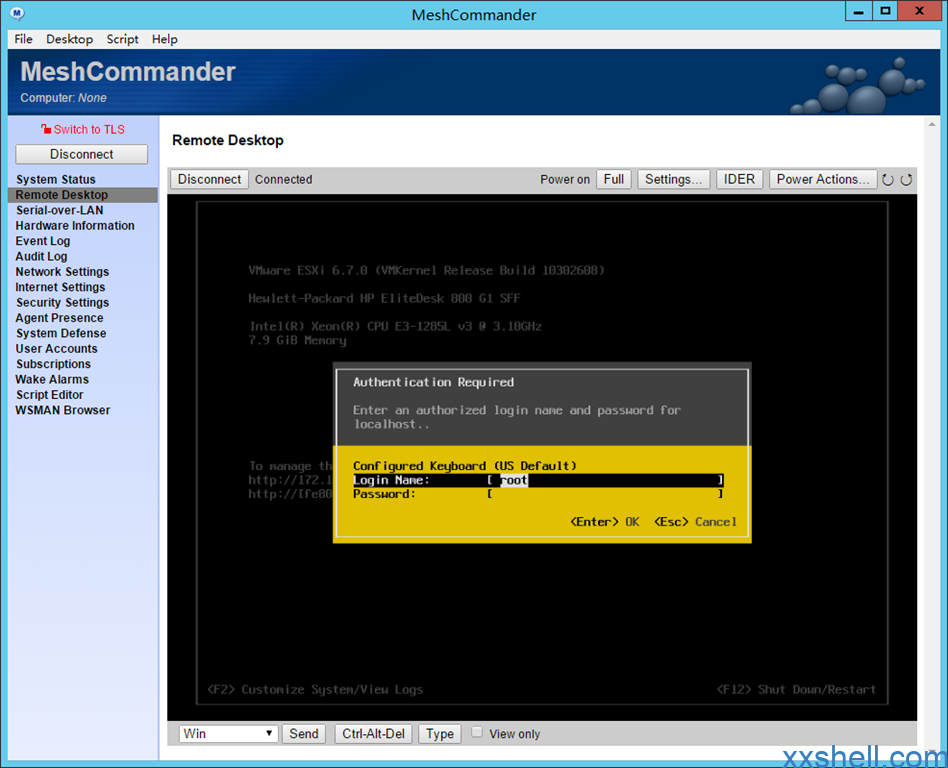Open Script Editor section
The height and width of the screenshot is (768, 948).
click(50, 395)
